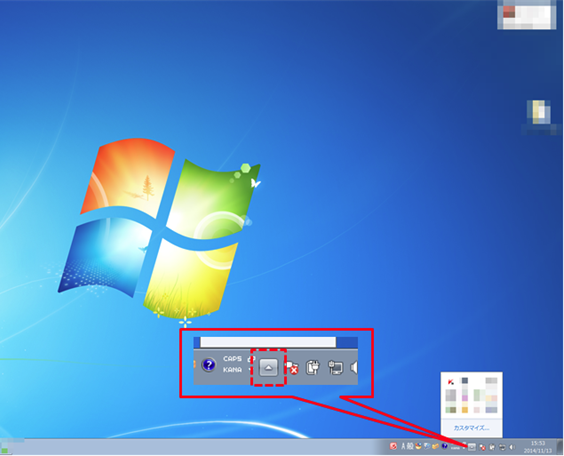
Task: Click the power plug icon in taskbar
Action: [x=492, y=447]
